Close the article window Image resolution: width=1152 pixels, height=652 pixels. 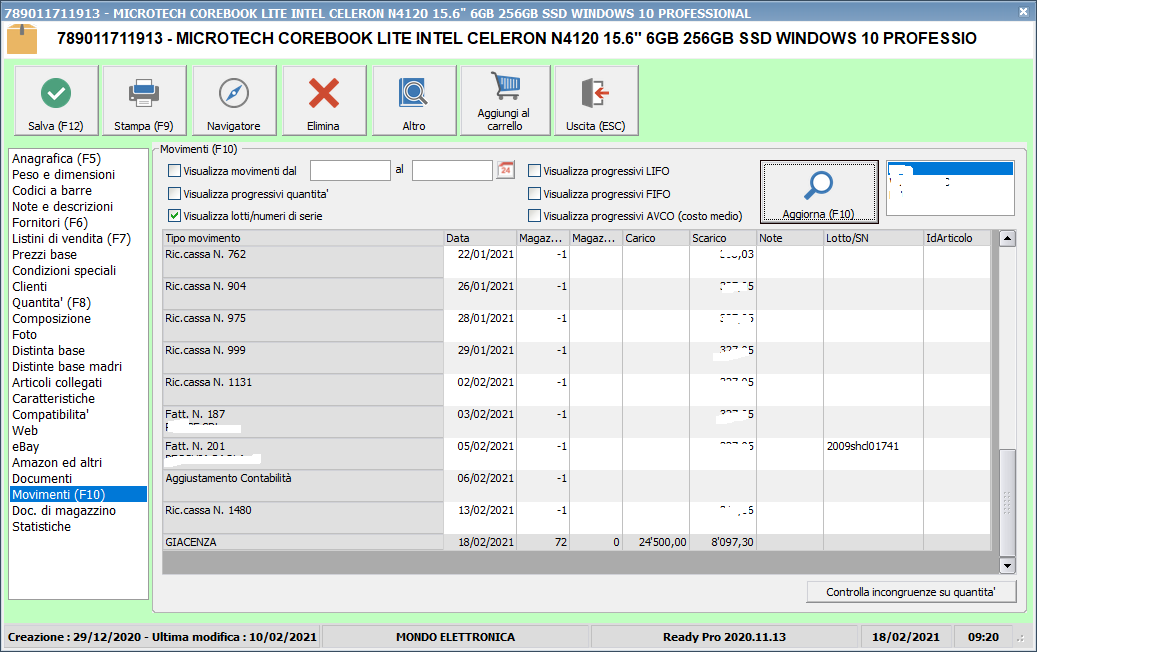click(1023, 12)
